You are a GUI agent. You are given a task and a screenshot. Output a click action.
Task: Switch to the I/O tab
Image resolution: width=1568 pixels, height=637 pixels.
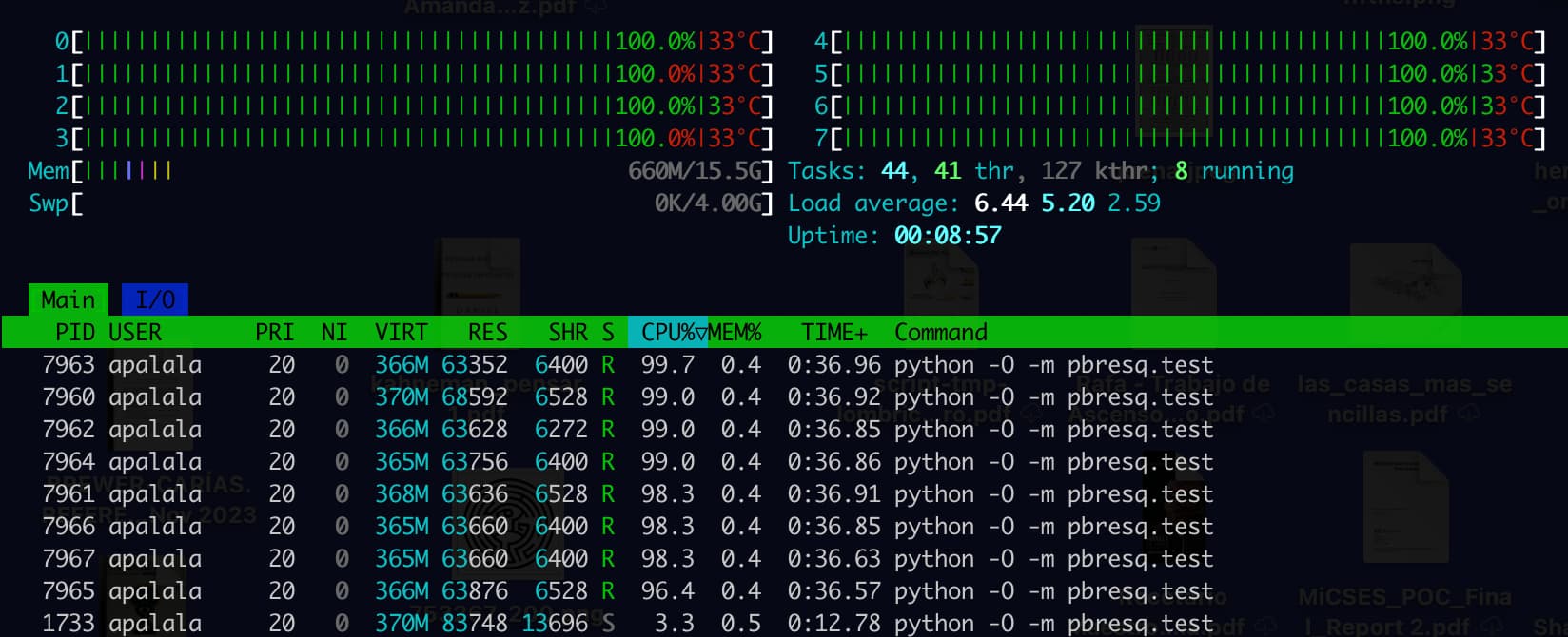click(x=155, y=299)
